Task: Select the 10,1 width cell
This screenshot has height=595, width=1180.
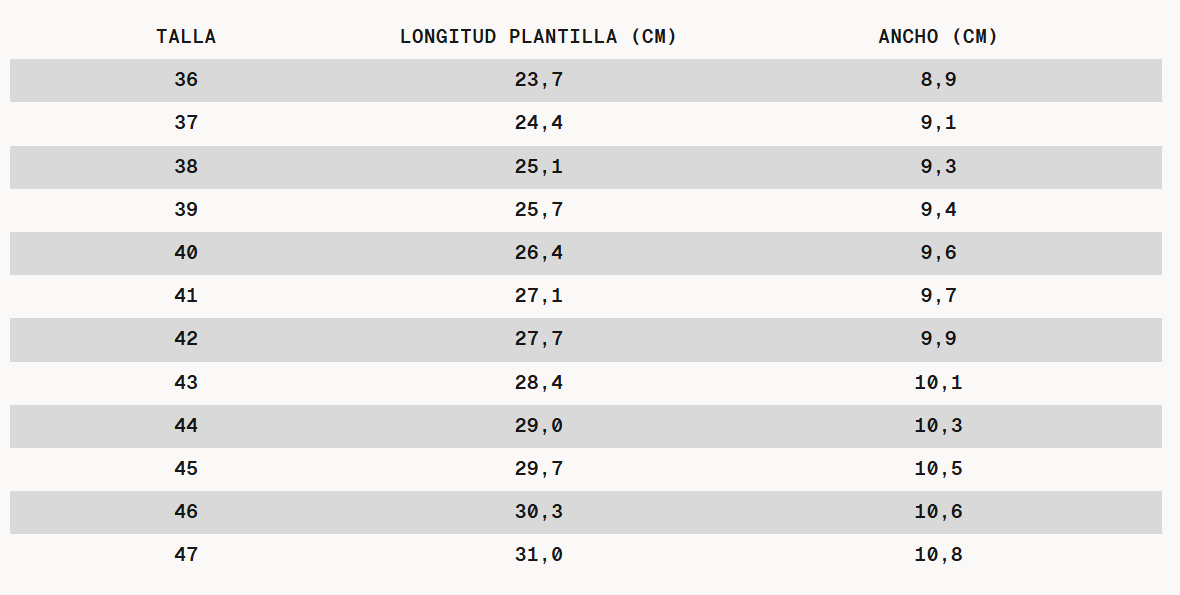Action: [x=938, y=383]
